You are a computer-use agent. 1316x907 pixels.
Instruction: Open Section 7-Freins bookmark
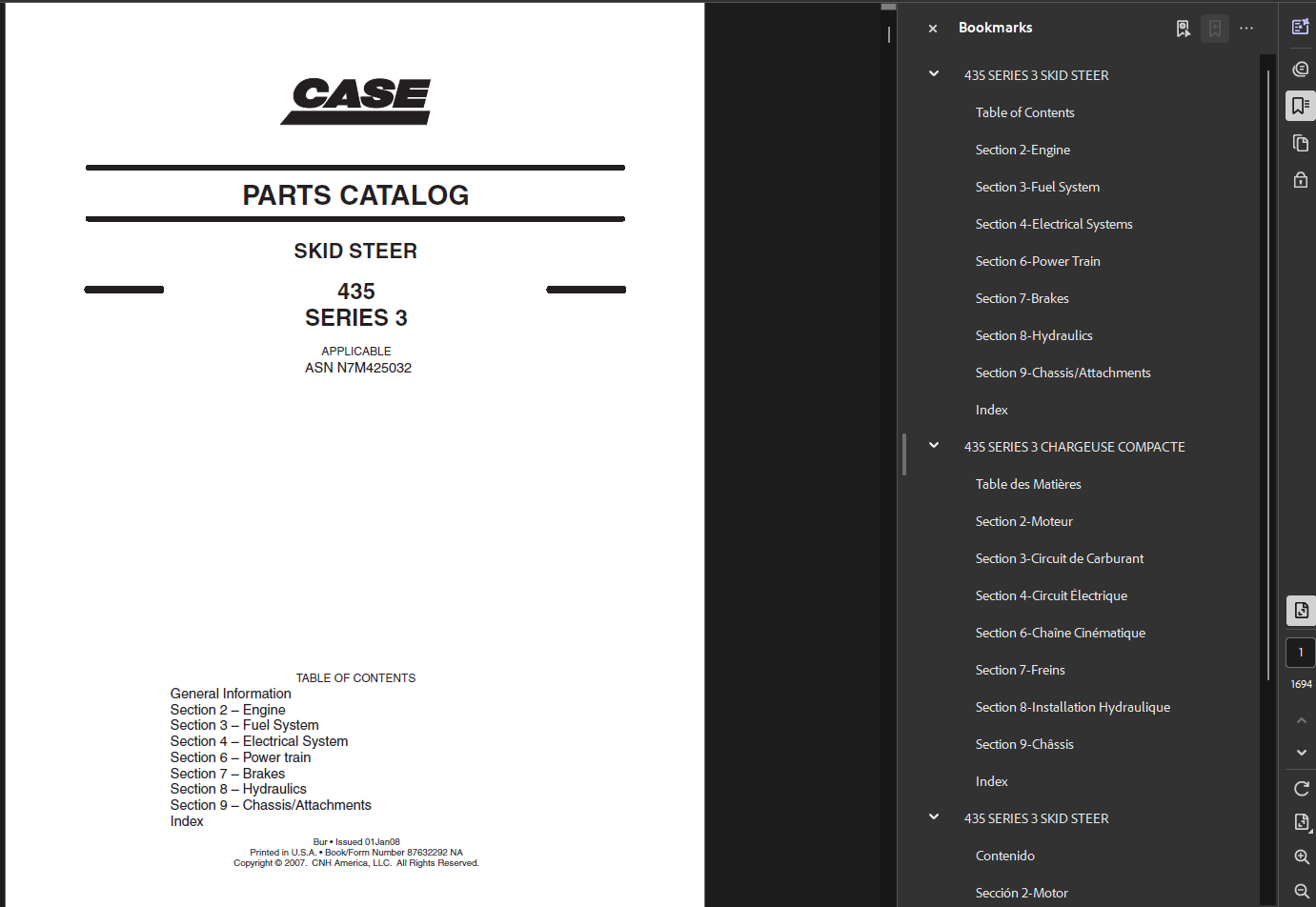[1020, 670]
